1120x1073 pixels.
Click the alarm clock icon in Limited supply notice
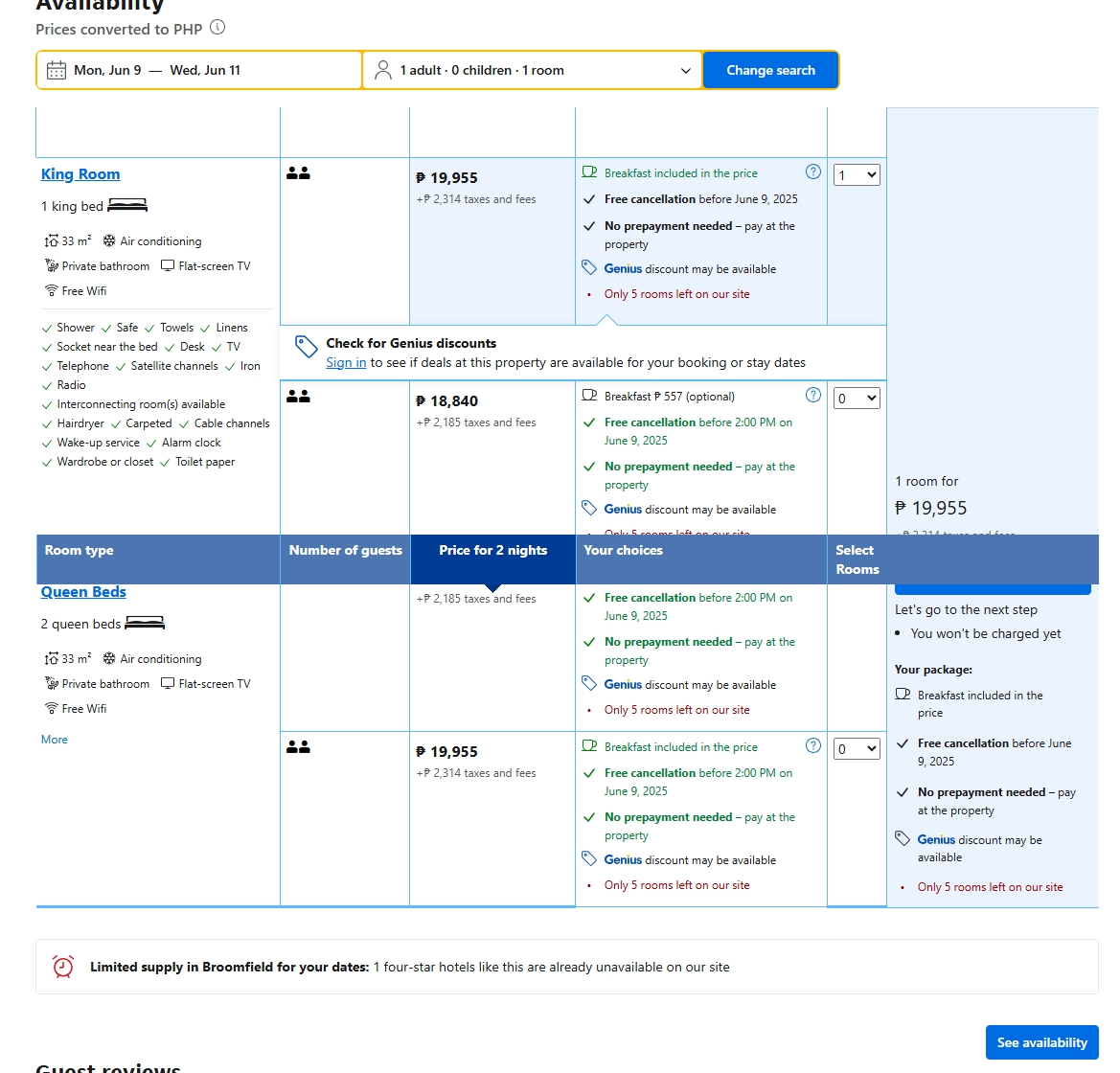click(63, 967)
